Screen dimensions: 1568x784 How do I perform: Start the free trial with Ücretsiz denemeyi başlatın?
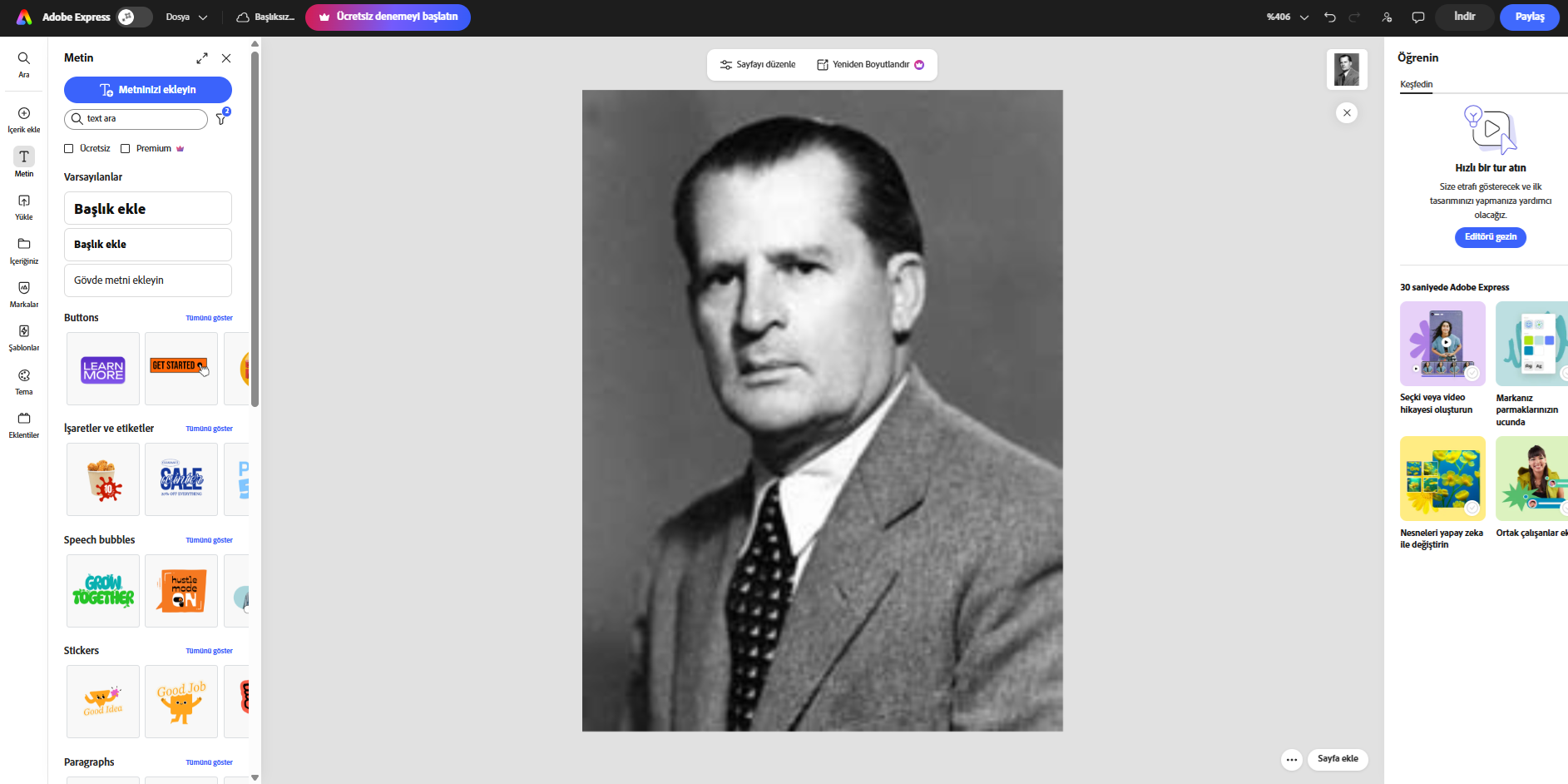point(388,17)
